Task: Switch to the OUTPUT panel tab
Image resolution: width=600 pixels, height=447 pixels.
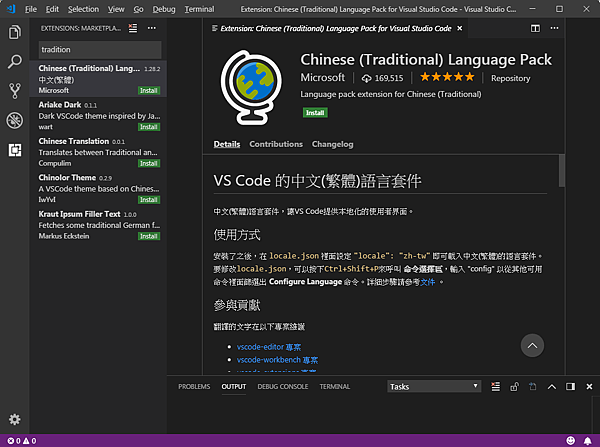Action: pos(234,387)
